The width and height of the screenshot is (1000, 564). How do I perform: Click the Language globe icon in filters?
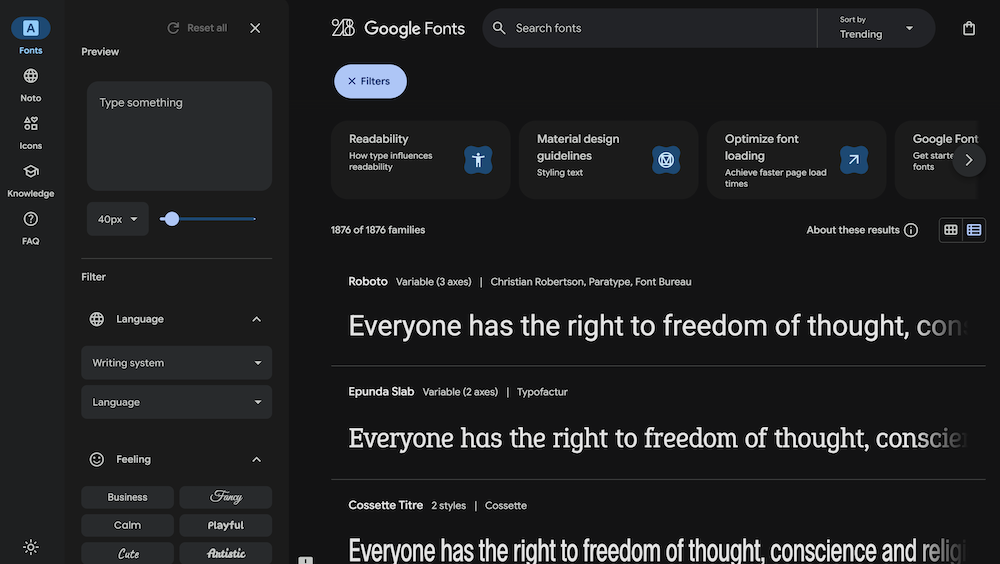point(97,319)
